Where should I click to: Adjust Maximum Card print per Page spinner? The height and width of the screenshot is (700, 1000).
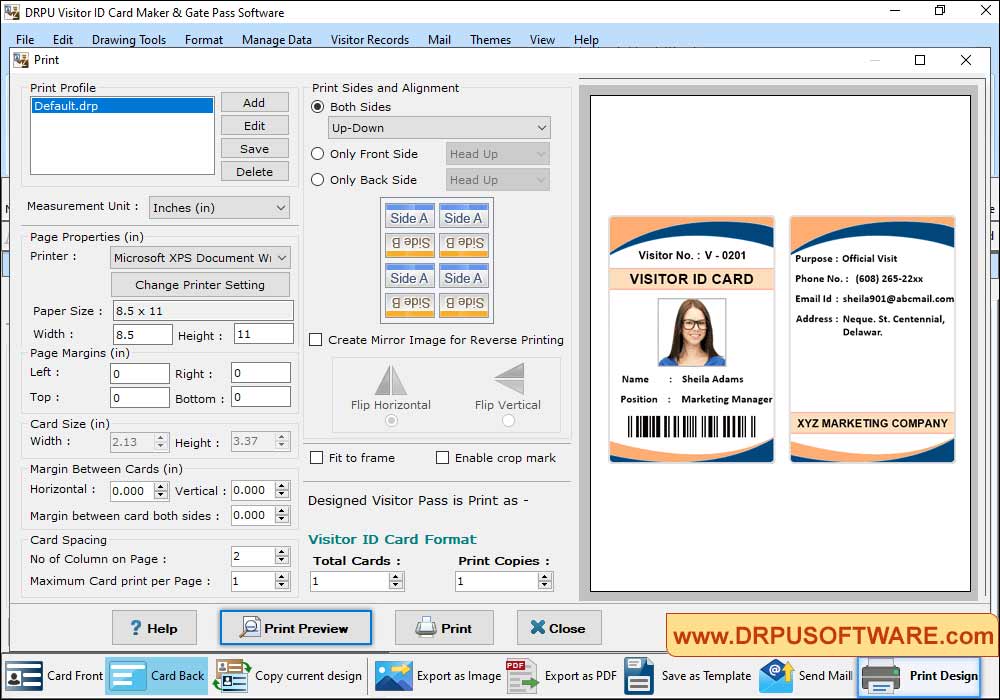tap(281, 581)
